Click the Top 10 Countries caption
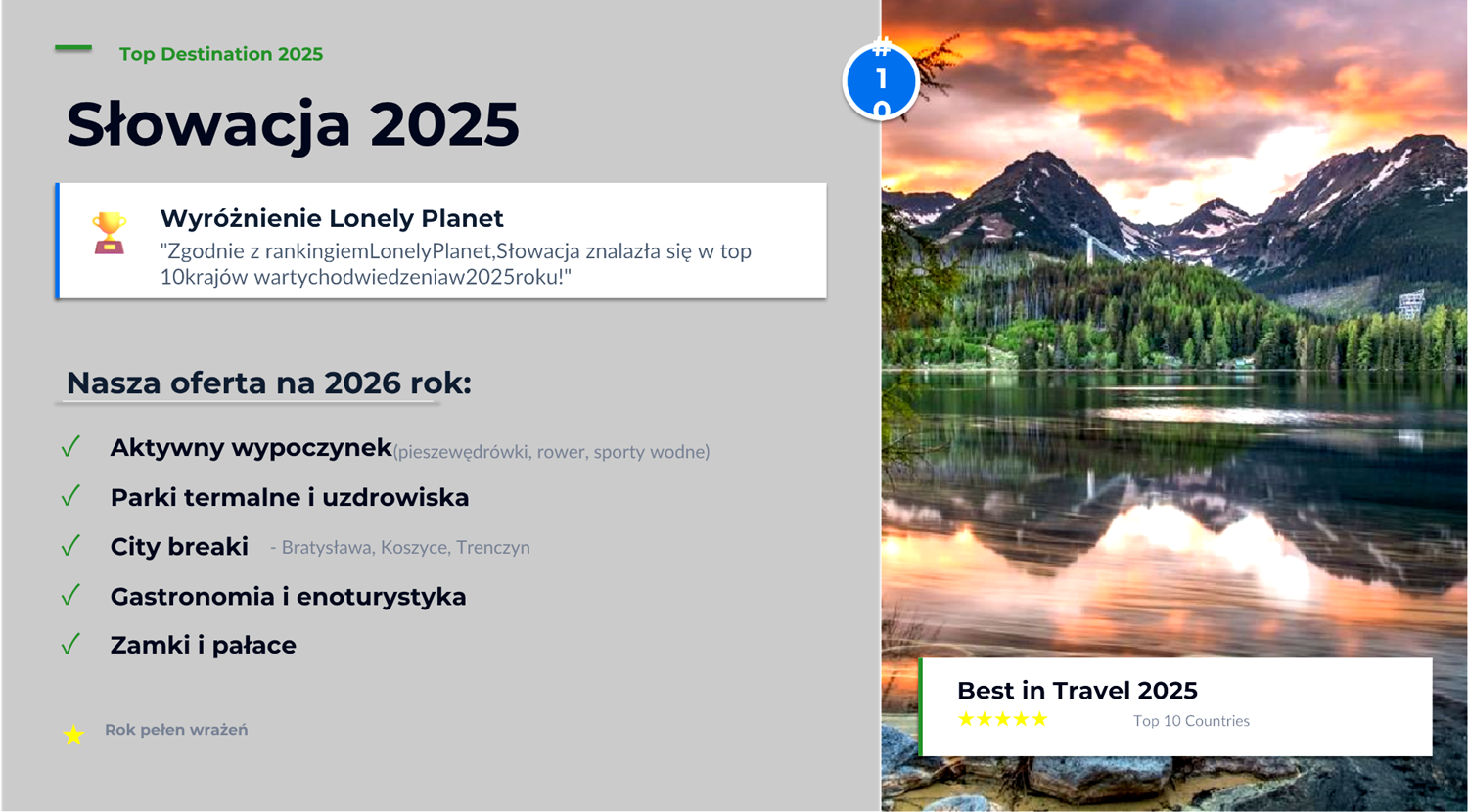1468x812 pixels. click(x=1191, y=721)
